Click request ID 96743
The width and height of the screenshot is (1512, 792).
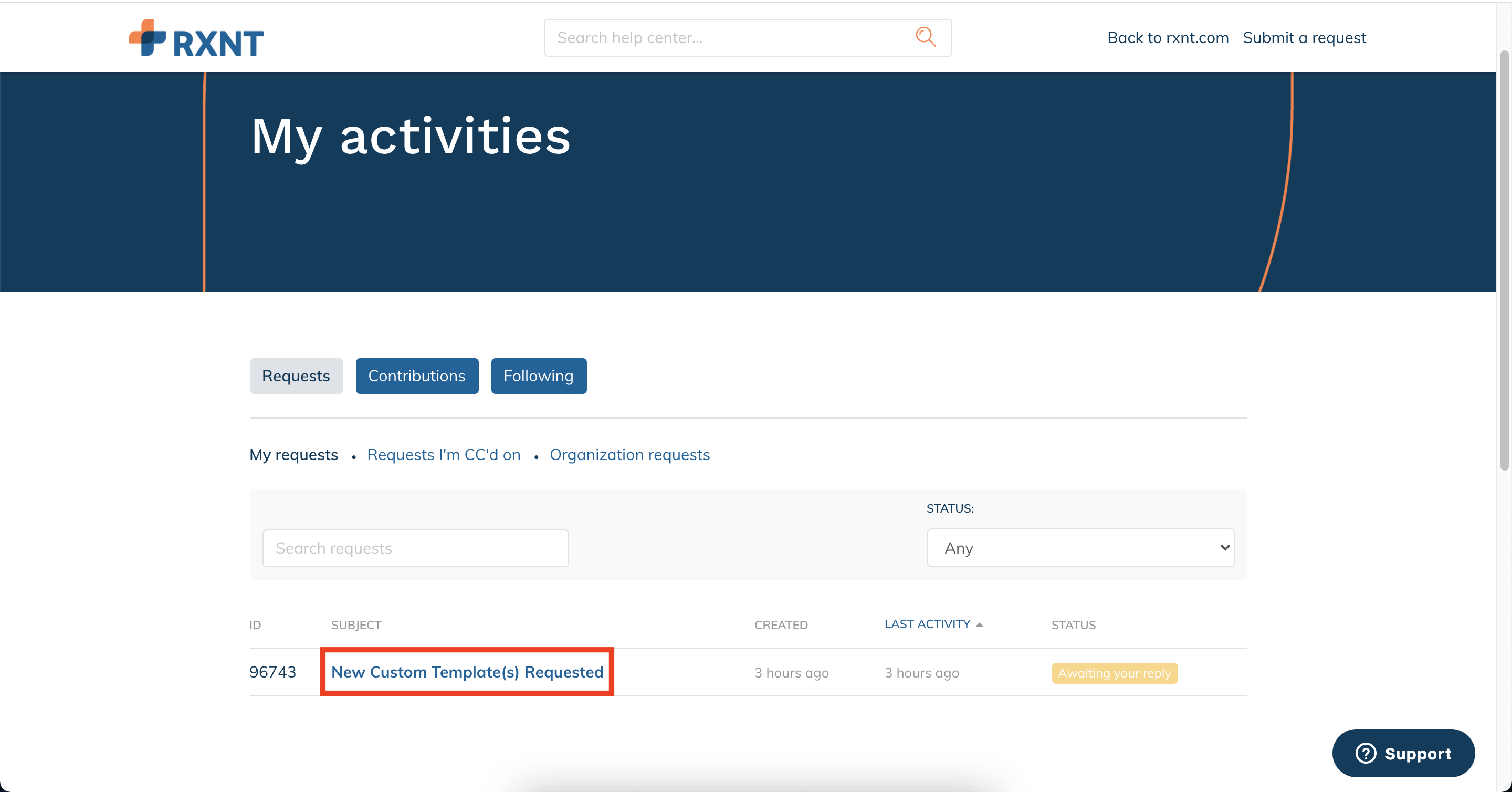272,672
